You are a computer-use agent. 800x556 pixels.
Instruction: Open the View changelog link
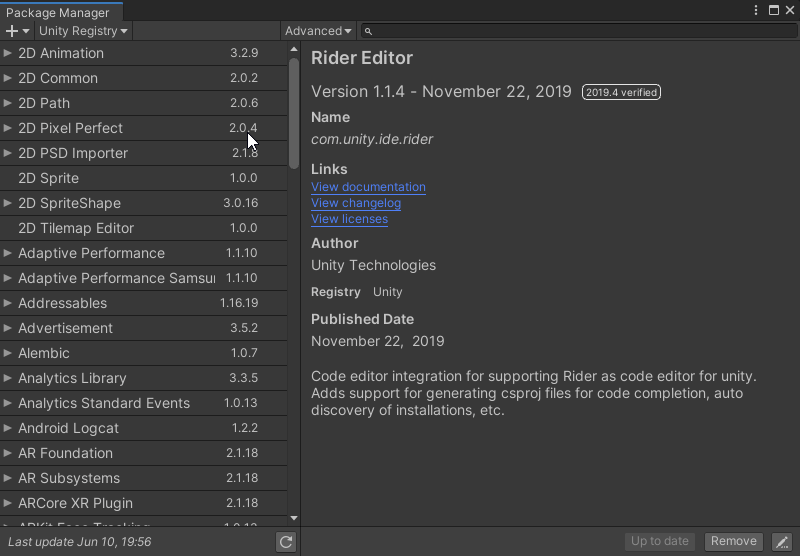click(356, 203)
